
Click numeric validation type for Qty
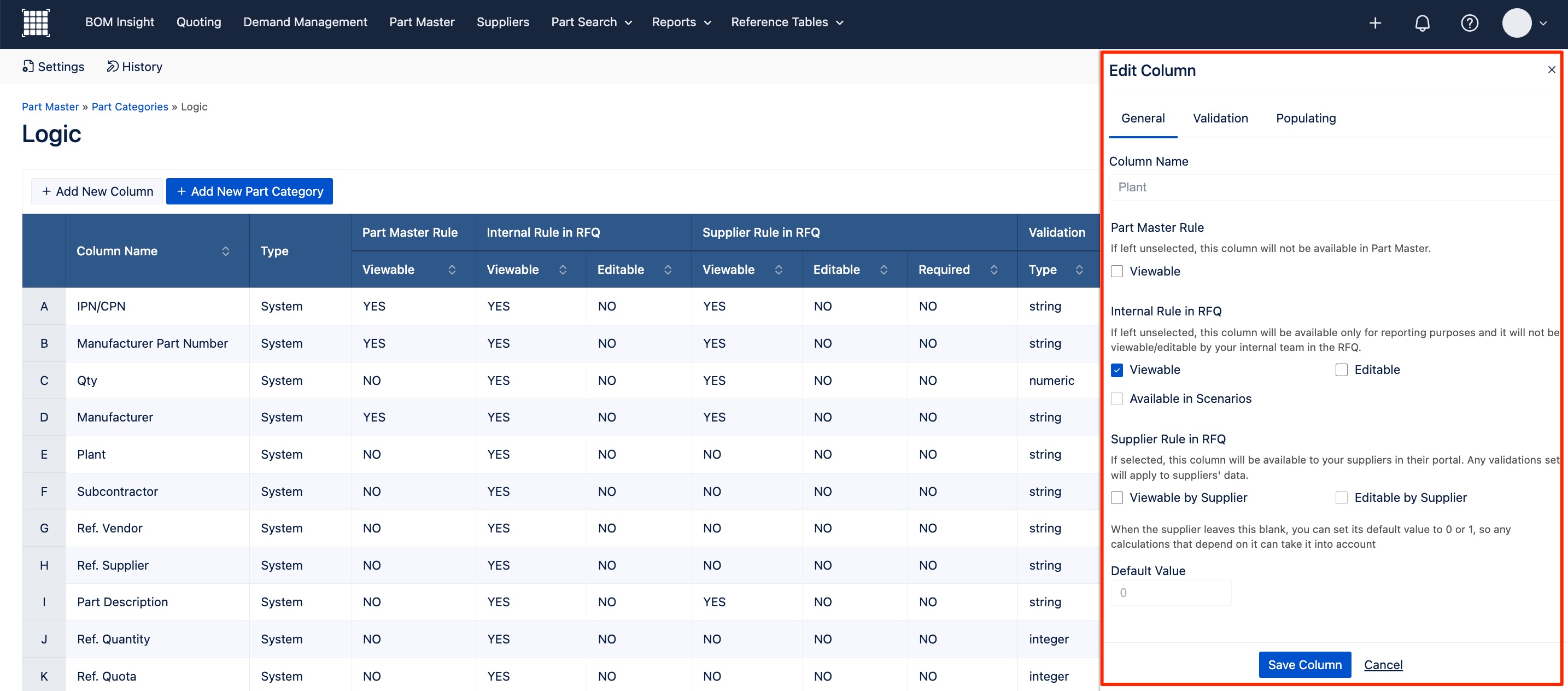click(x=1051, y=380)
